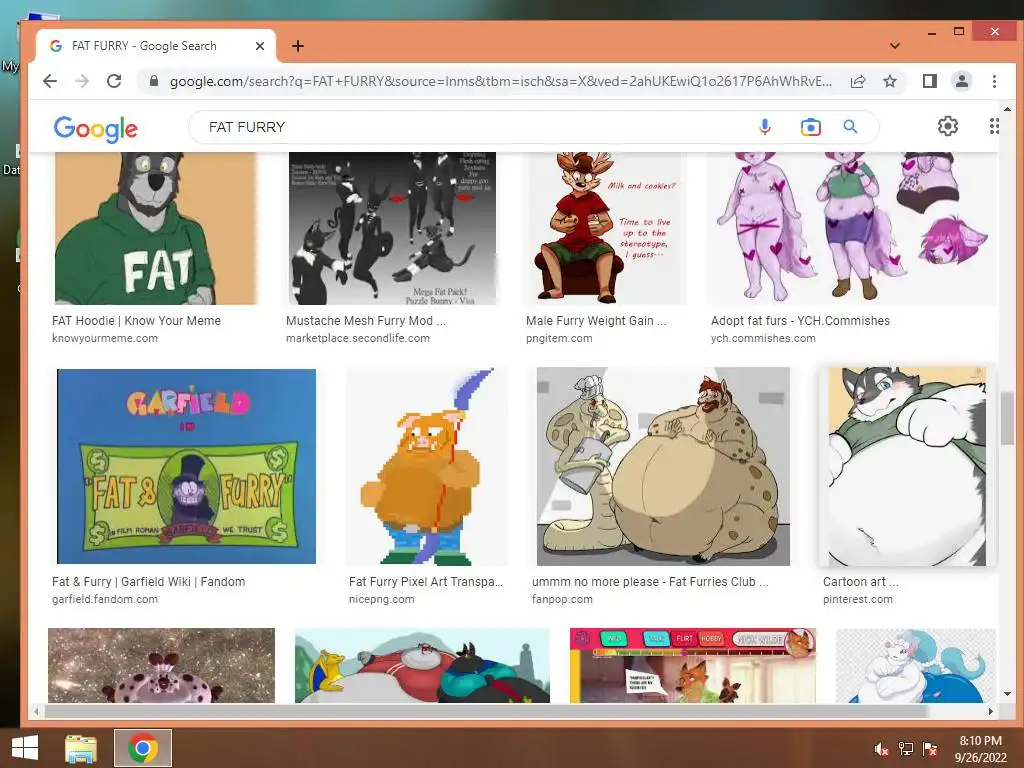This screenshot has height=768, width=1024.
Task: Click the muted volume tray icon
Action: [x=881, y=749]
